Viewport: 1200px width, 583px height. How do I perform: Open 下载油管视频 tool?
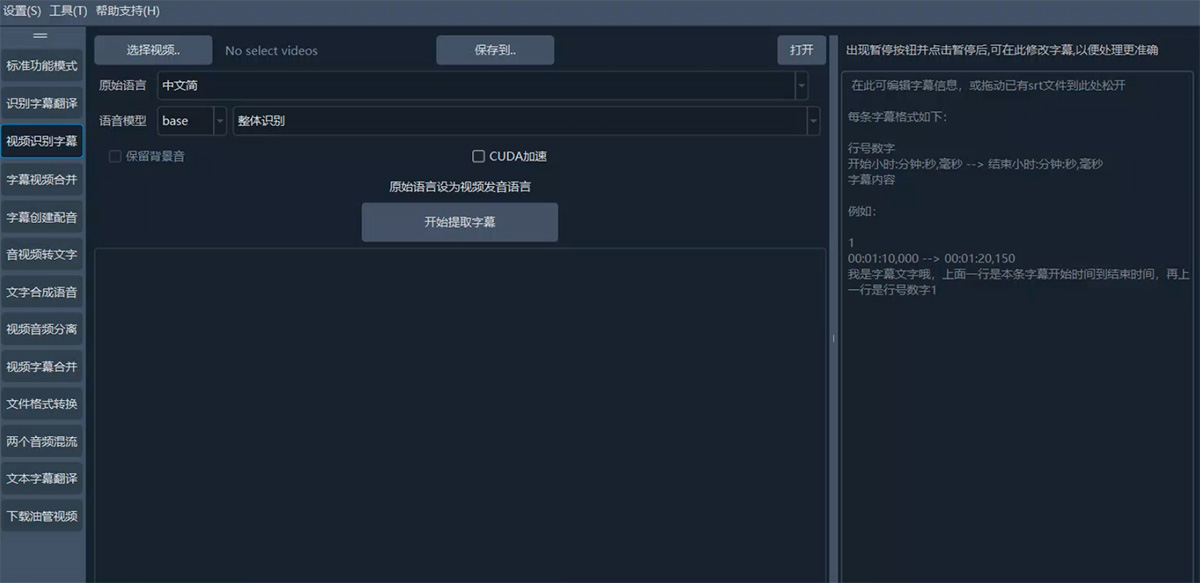[x=42, y=517]
